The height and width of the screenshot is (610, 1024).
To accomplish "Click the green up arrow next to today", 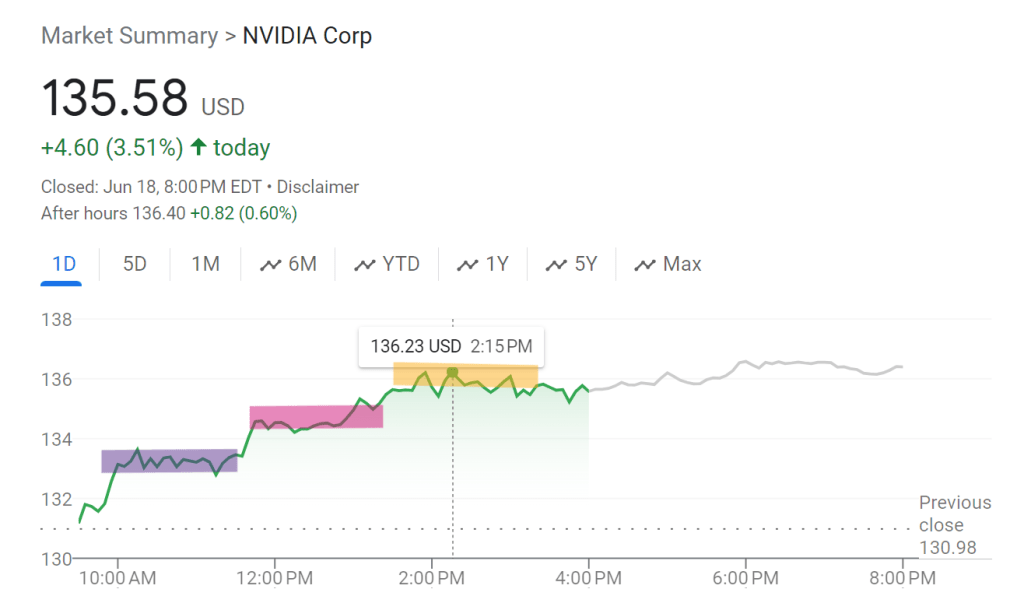I will click(198, 148).
